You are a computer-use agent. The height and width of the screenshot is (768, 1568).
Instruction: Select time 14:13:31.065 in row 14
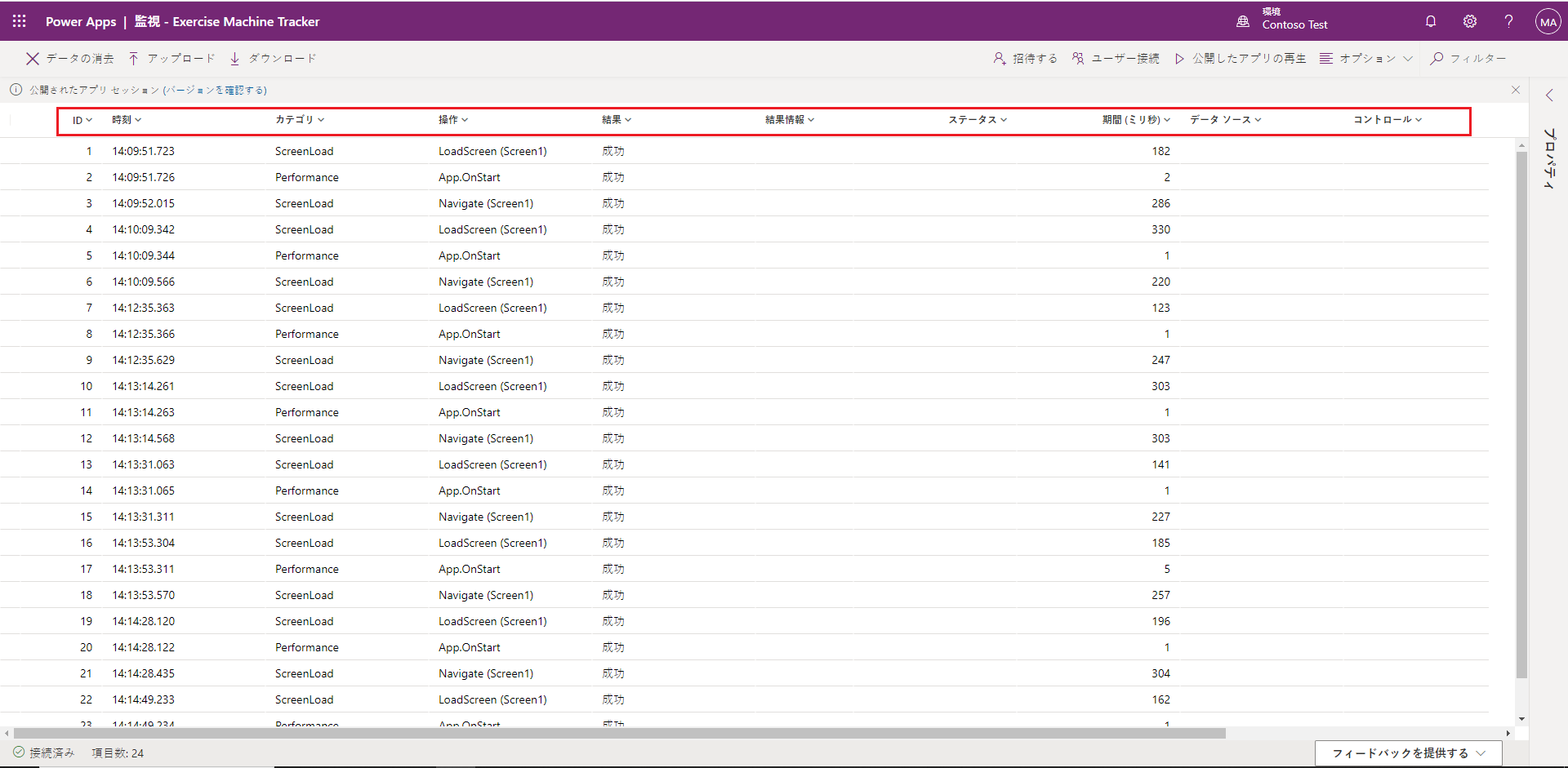click(x=144, y=491)
